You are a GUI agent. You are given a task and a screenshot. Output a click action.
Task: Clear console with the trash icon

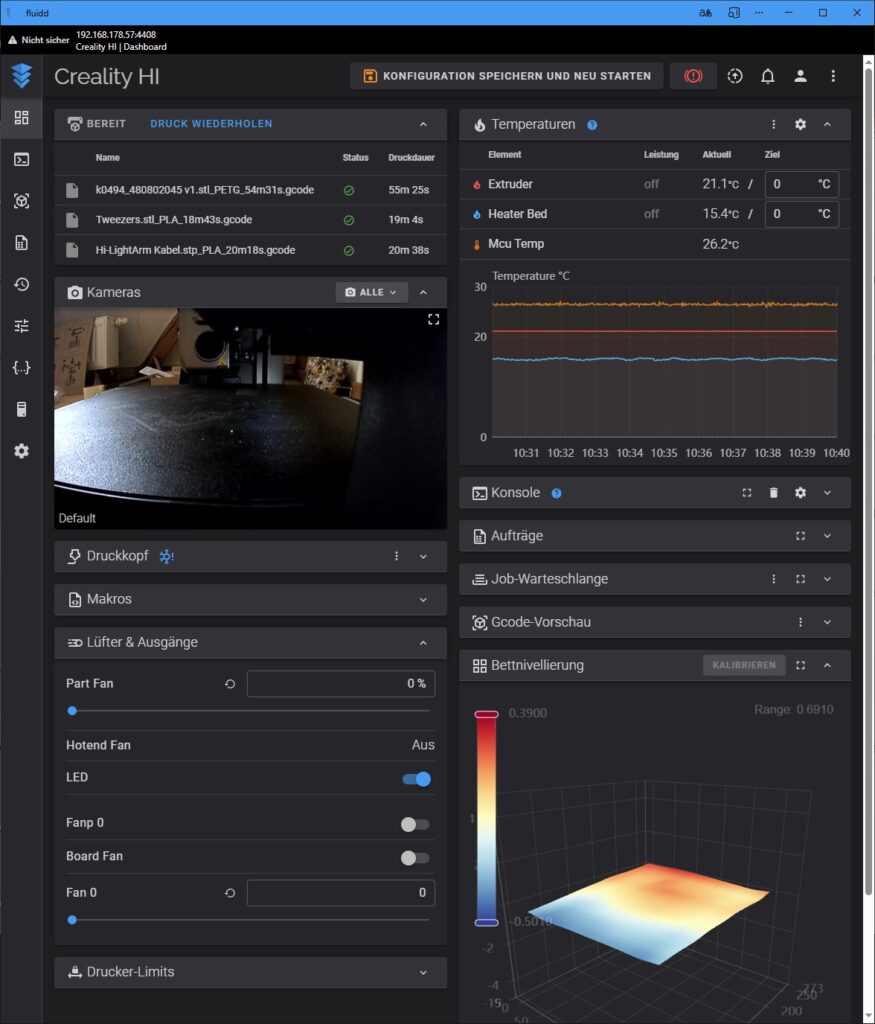(773, 493)
